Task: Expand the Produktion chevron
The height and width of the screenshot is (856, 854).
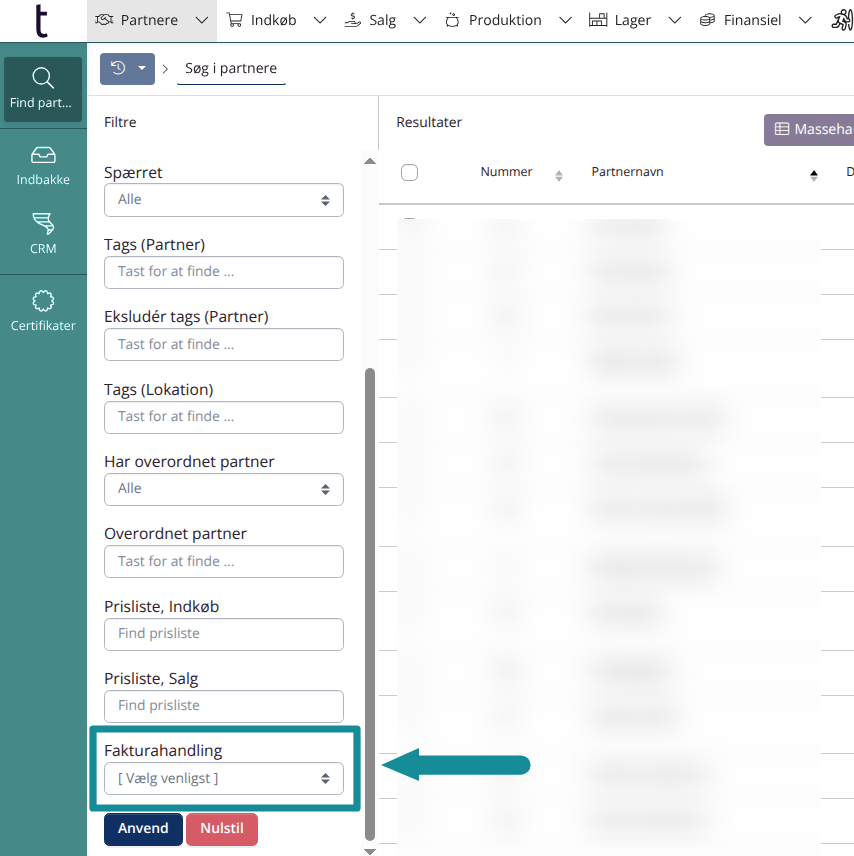Action: click(x=565, y=20)
